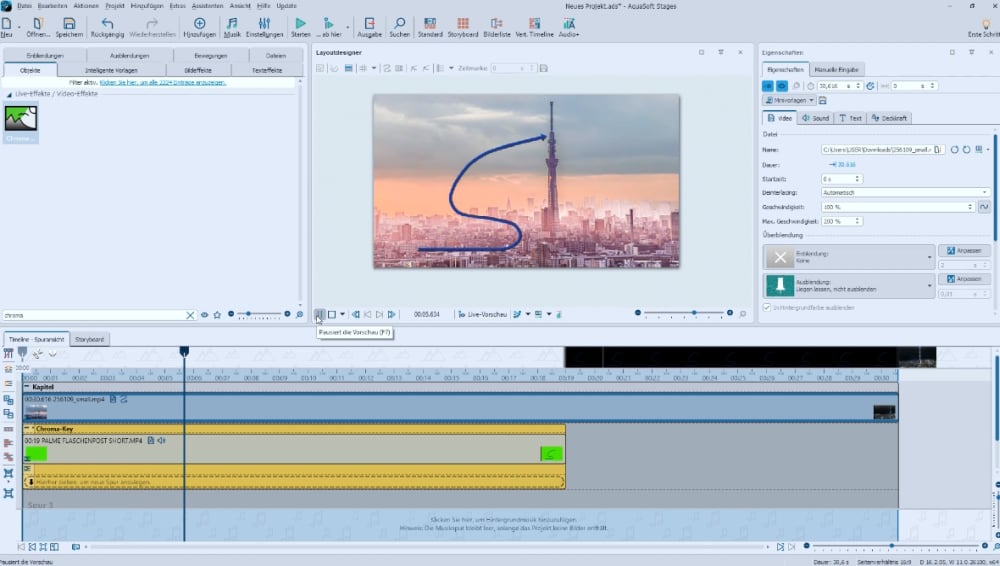Select the Chroma-Key effect thumbnail
The image size is (1000, 566).
(x=21, y=120)
